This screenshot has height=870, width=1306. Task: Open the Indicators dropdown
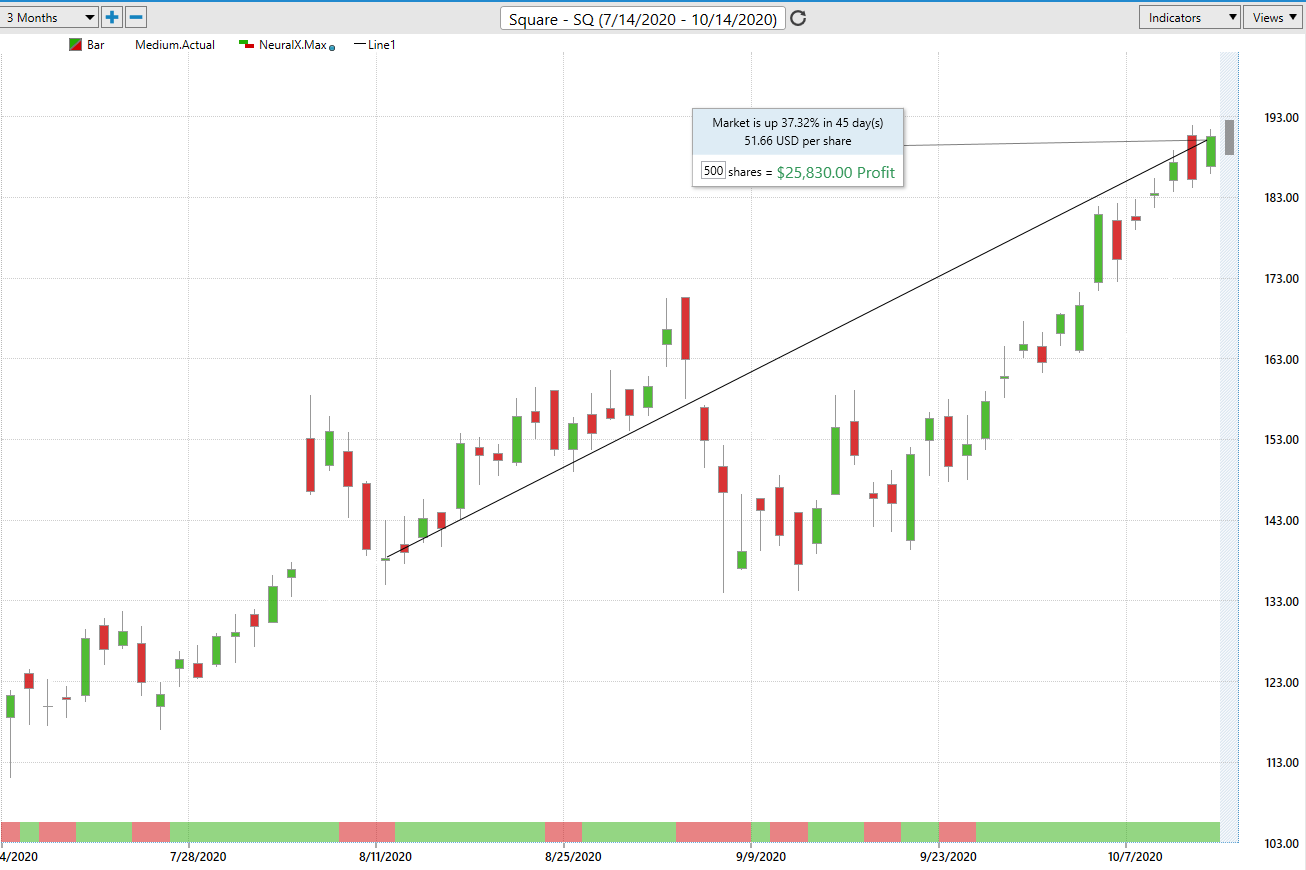(x=1190, y=17)
